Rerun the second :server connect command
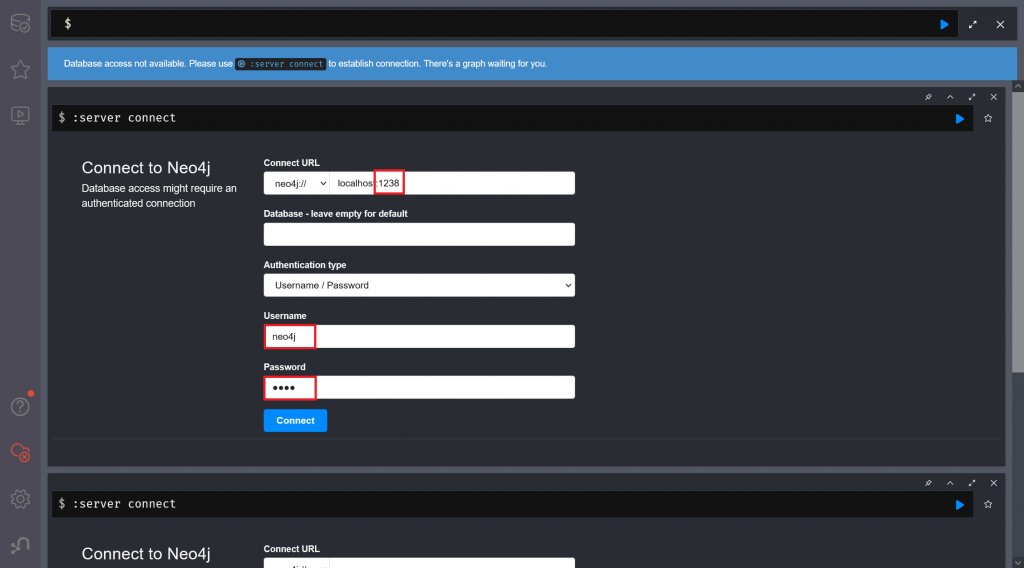Viewport: 1024px width, 568px height. click(959, 505)
